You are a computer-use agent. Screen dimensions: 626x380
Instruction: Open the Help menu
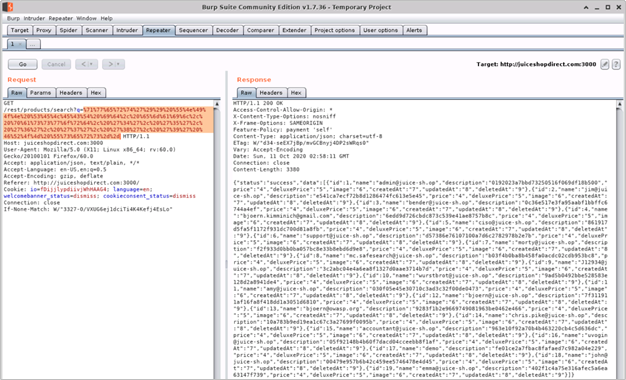107,18
